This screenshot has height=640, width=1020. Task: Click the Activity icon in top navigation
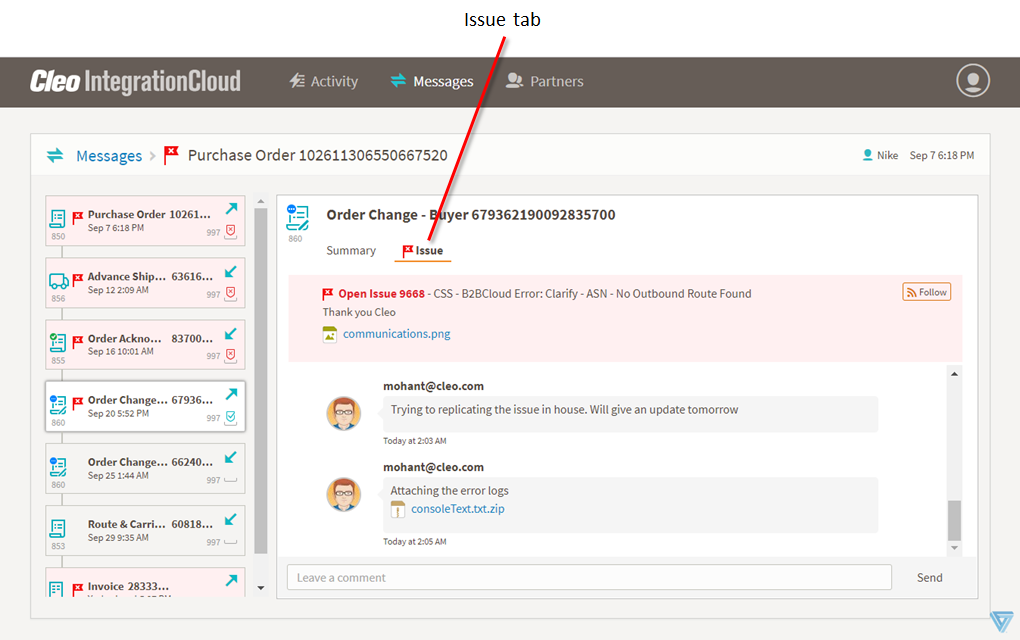pyautogui.click(x=297, y=82)
